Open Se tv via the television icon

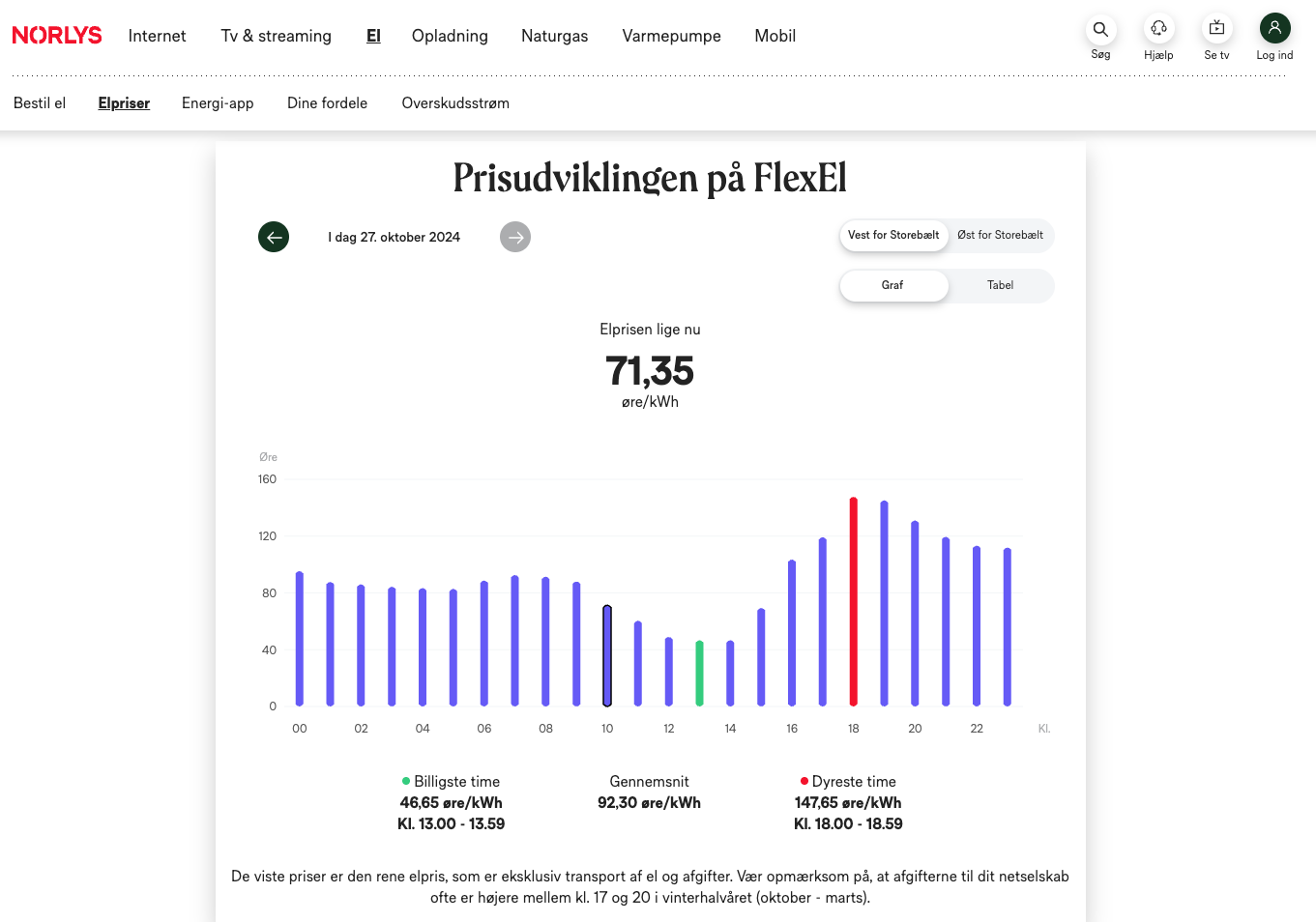tap(1216, 29)
